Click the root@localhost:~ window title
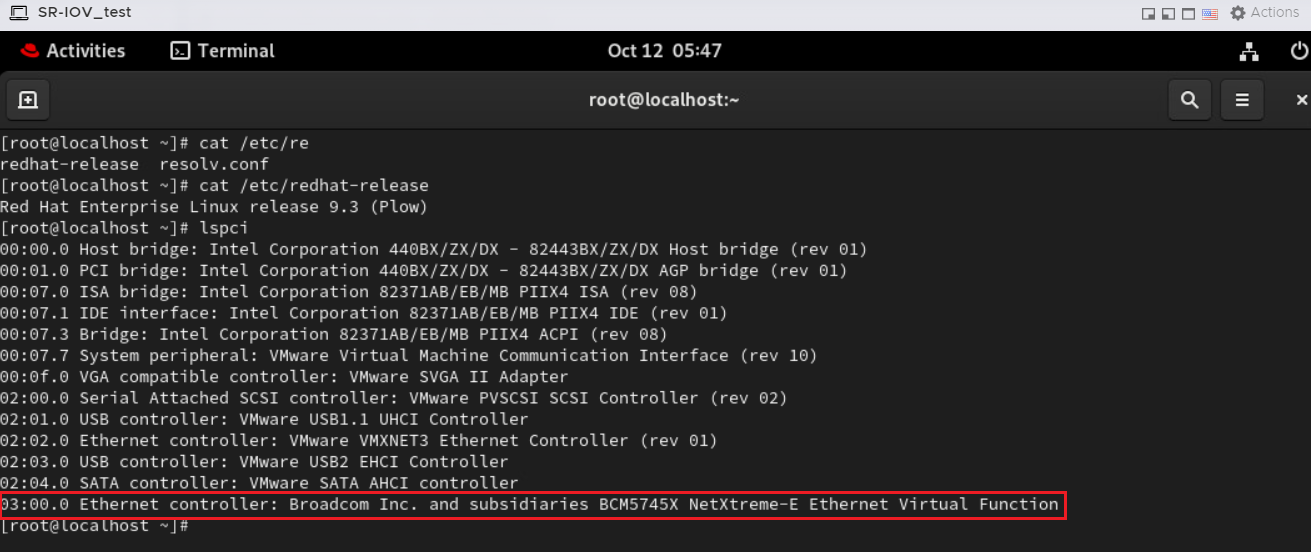 tap(664, 100)
